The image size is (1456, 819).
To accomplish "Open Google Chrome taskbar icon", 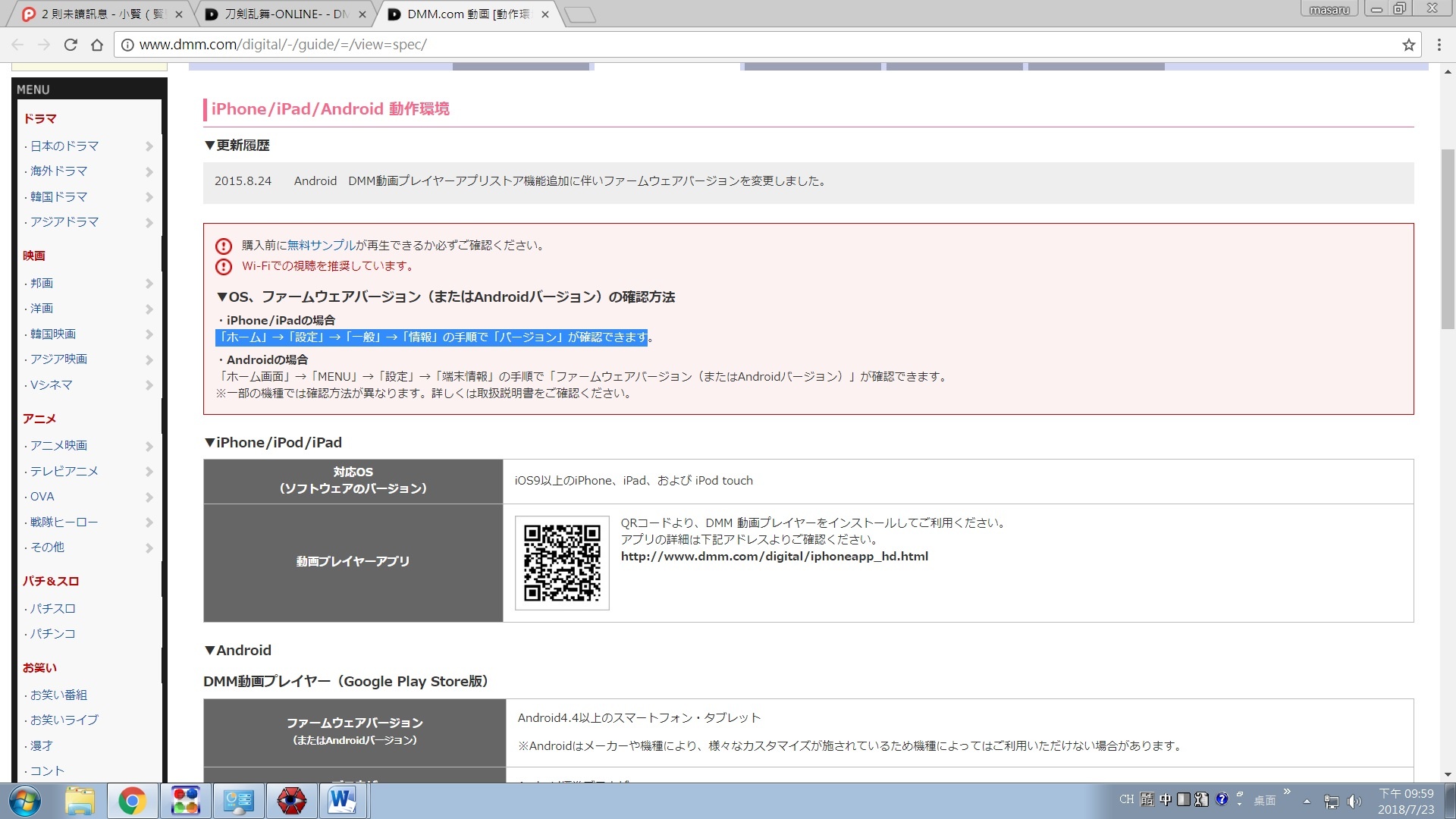I will [132, 801].
